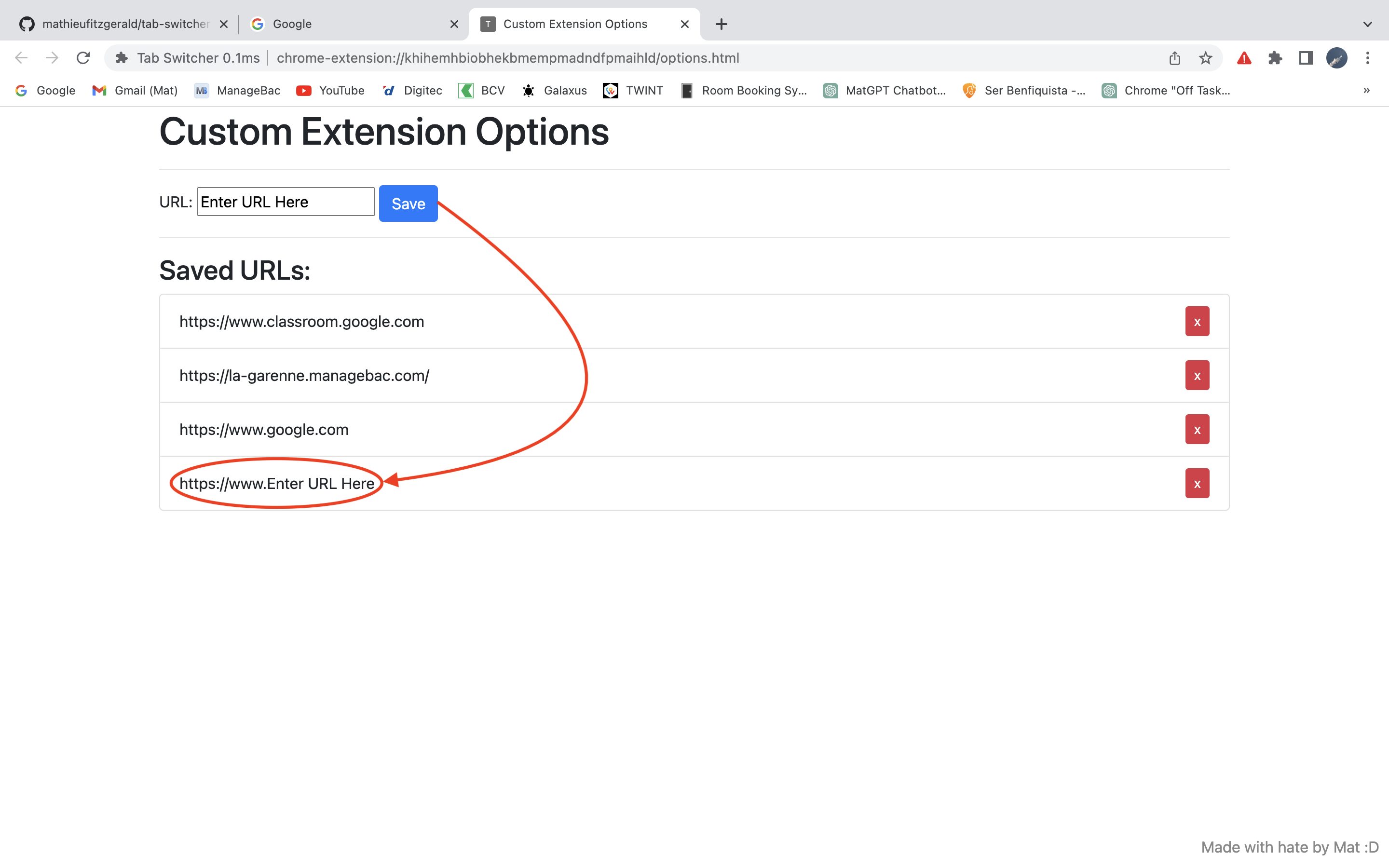Viewport: 1389px width, 868px height.
Task: Share the current page via the share icon
Action: click(x=1174, y=57)
